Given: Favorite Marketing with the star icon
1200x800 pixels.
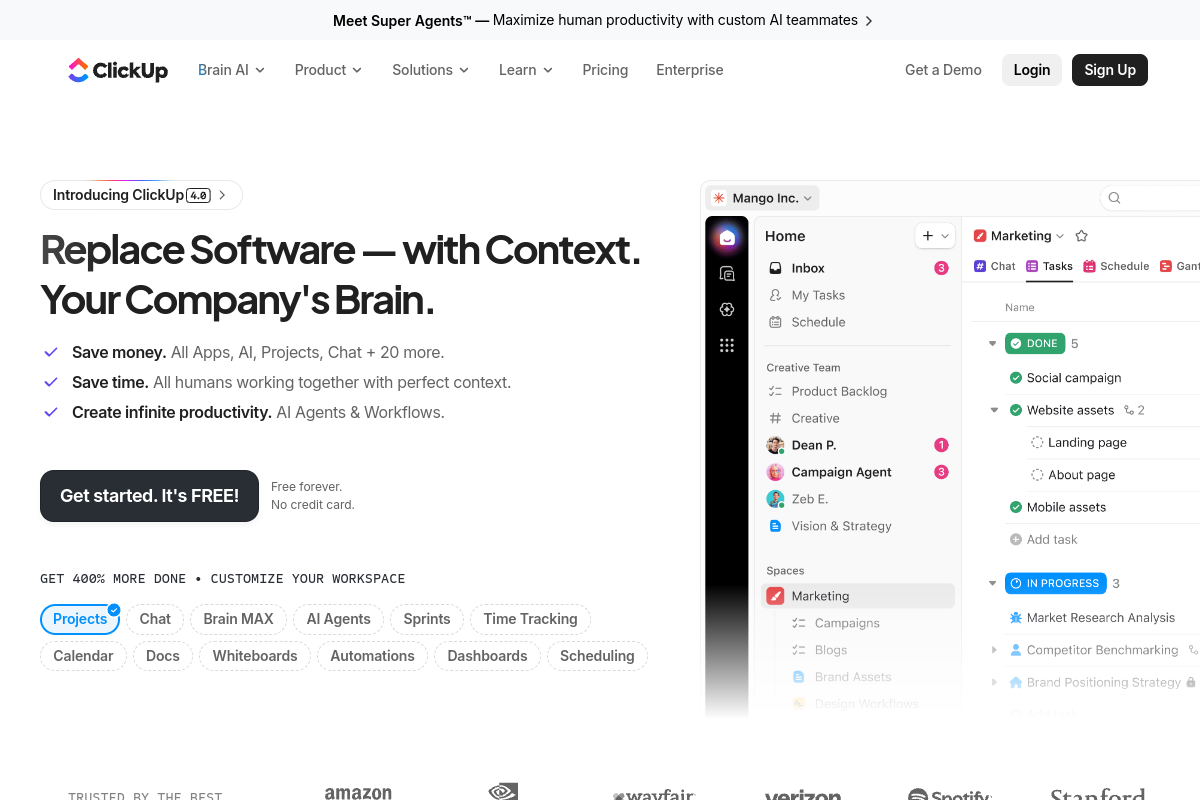Looking at the screenshot, I should [1081, 236].
